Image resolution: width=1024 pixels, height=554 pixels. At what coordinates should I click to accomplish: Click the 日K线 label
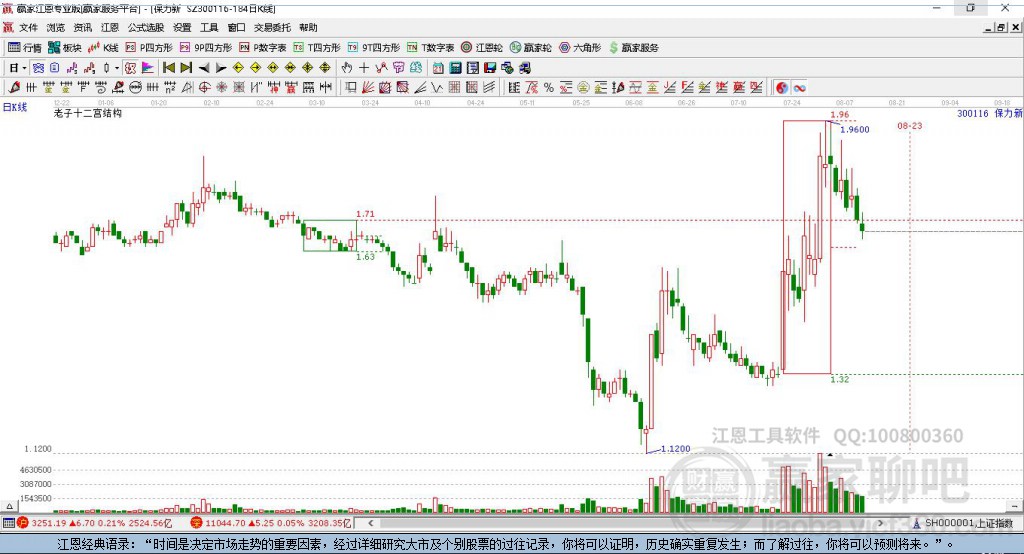coord(15,107)
